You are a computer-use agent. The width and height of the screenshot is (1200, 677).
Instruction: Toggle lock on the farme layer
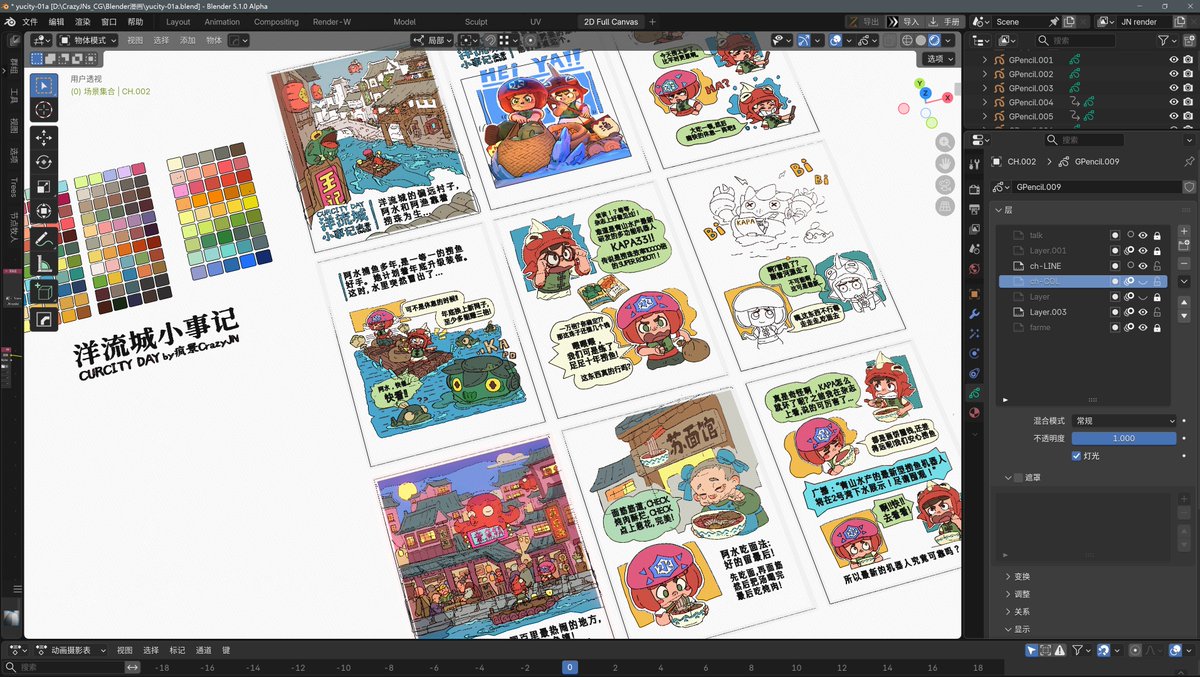[1157, 328]
